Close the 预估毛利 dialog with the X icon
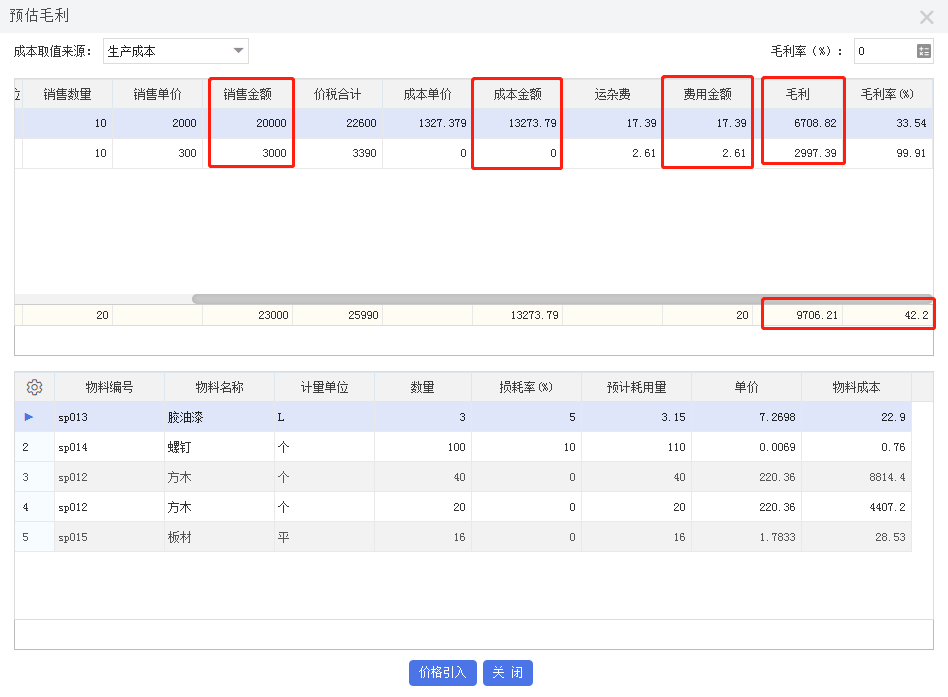The width and height of the screenshot is (948, 697). 926,16
